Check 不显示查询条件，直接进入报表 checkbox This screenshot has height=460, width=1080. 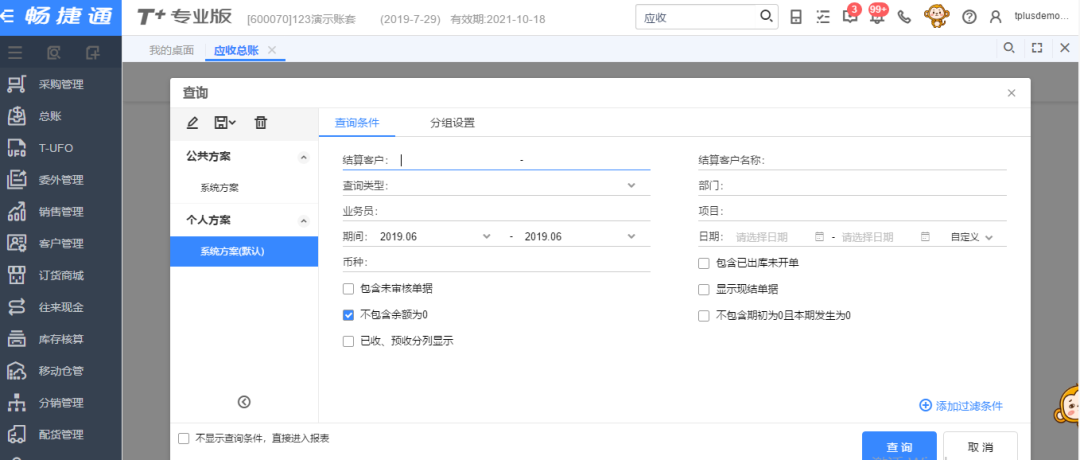(x=183, y=438)
